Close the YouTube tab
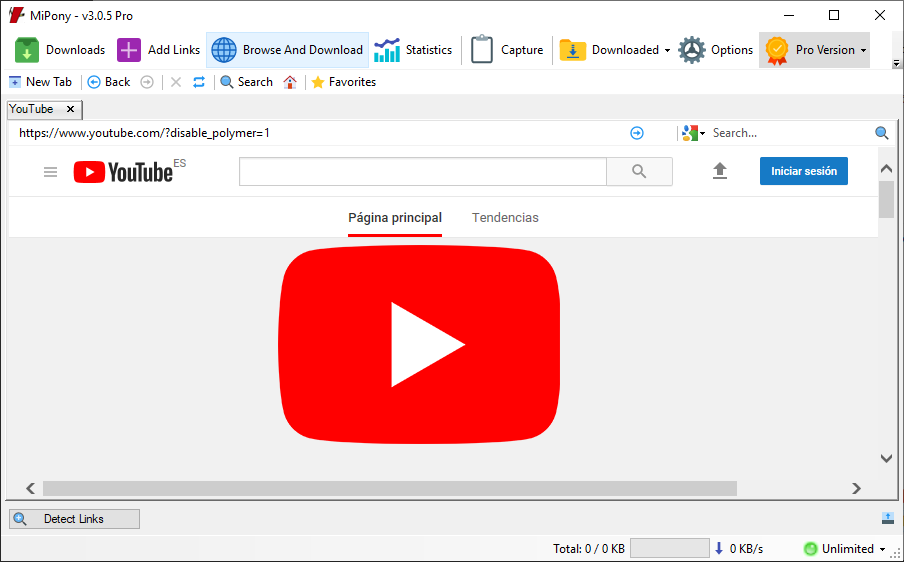Image resolution: width=904 pixels, height=562 pixels. point(70,109)
